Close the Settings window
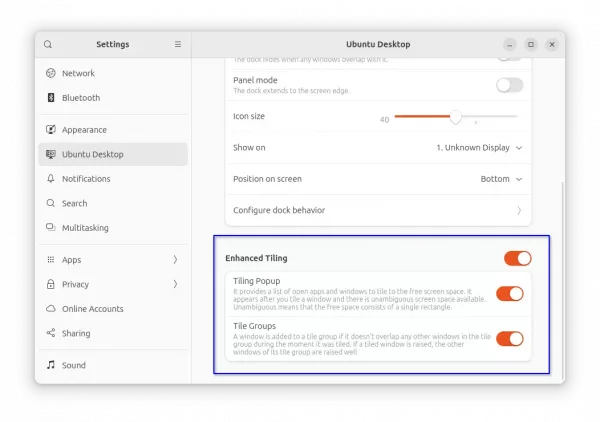 tap(552, 44)
